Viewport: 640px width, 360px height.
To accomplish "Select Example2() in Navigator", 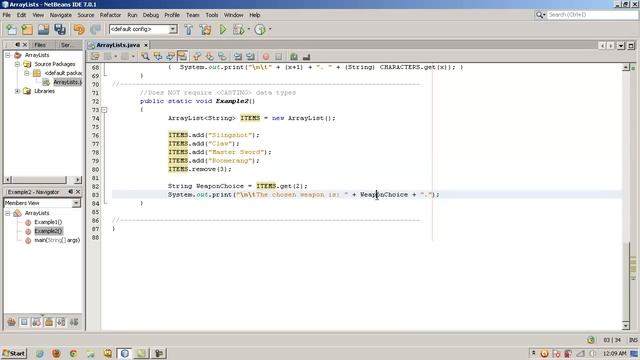I will (48, 231).
